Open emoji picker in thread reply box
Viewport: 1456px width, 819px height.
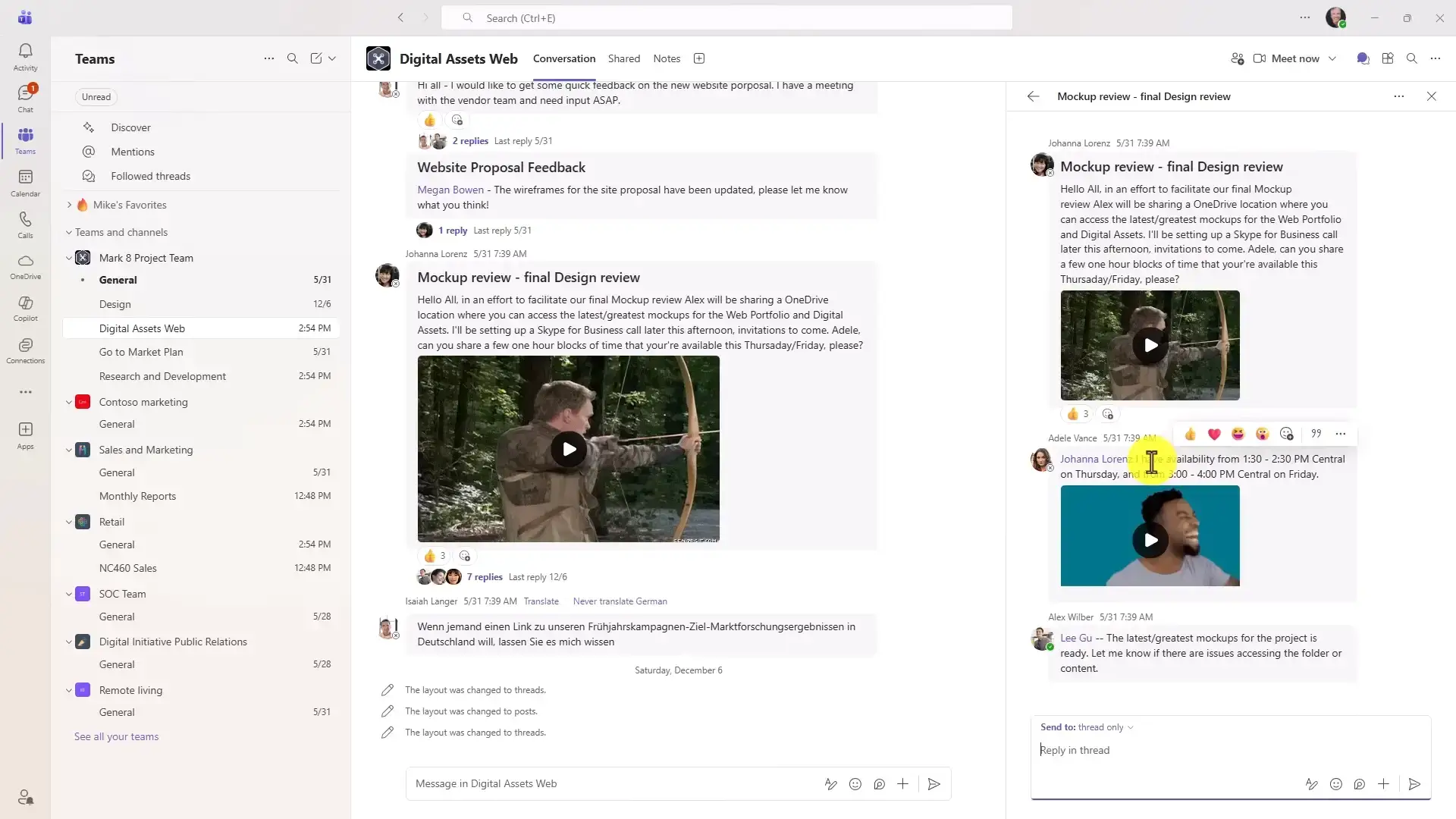pyautogui.click(x=1335, y=784)
